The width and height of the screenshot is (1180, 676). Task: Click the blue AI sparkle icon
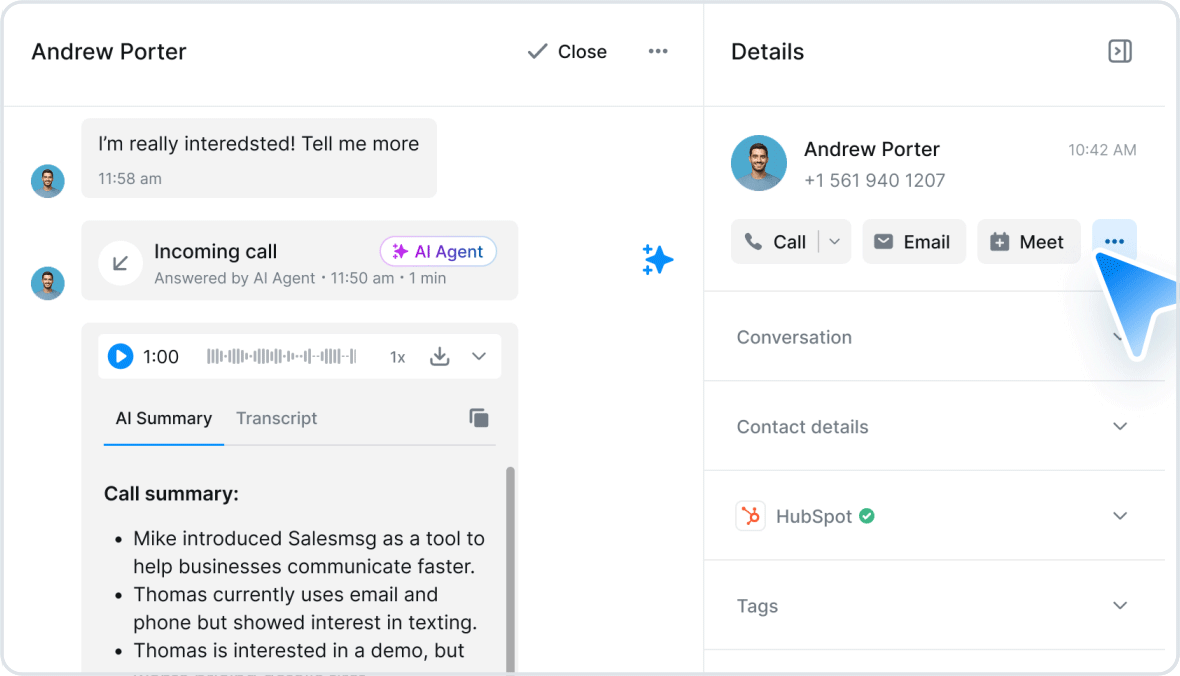[x=658, y=260]
